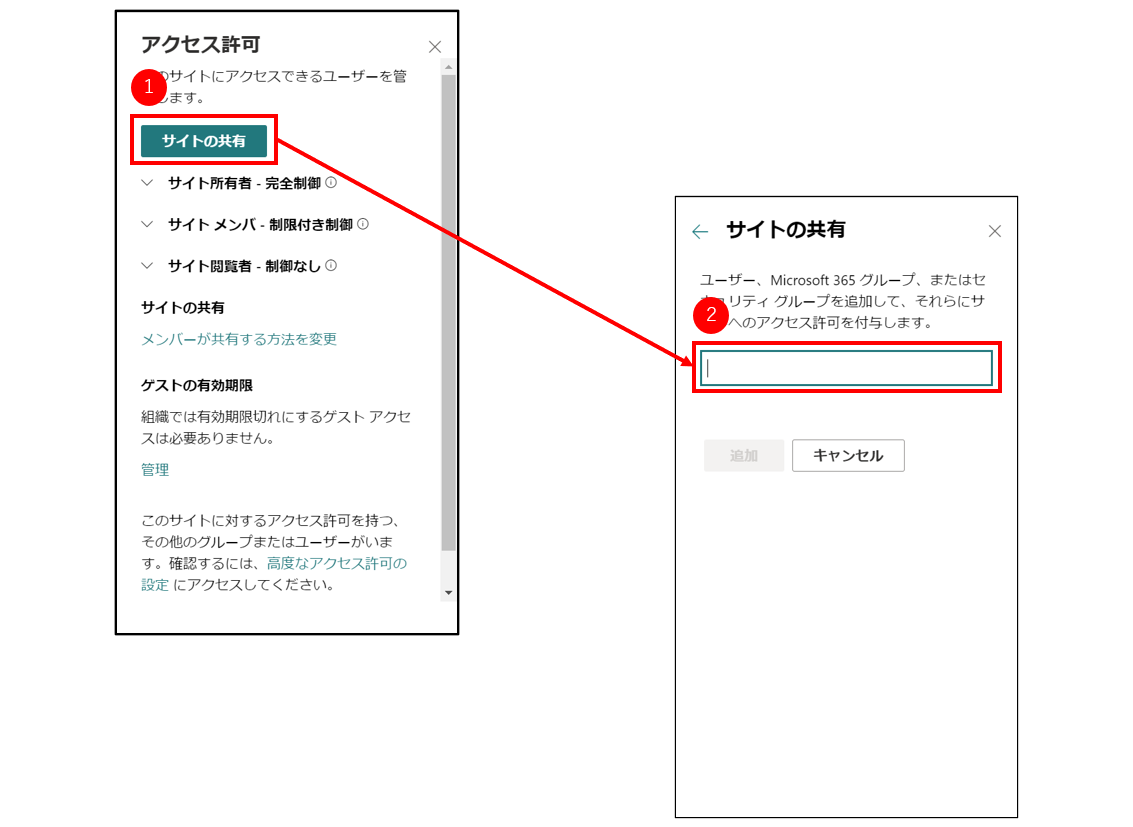Open 高度なアクセス許可の設定 link
Image resolution: width=1133 pixels, height=827 pixels.
(x=336, y=564)
